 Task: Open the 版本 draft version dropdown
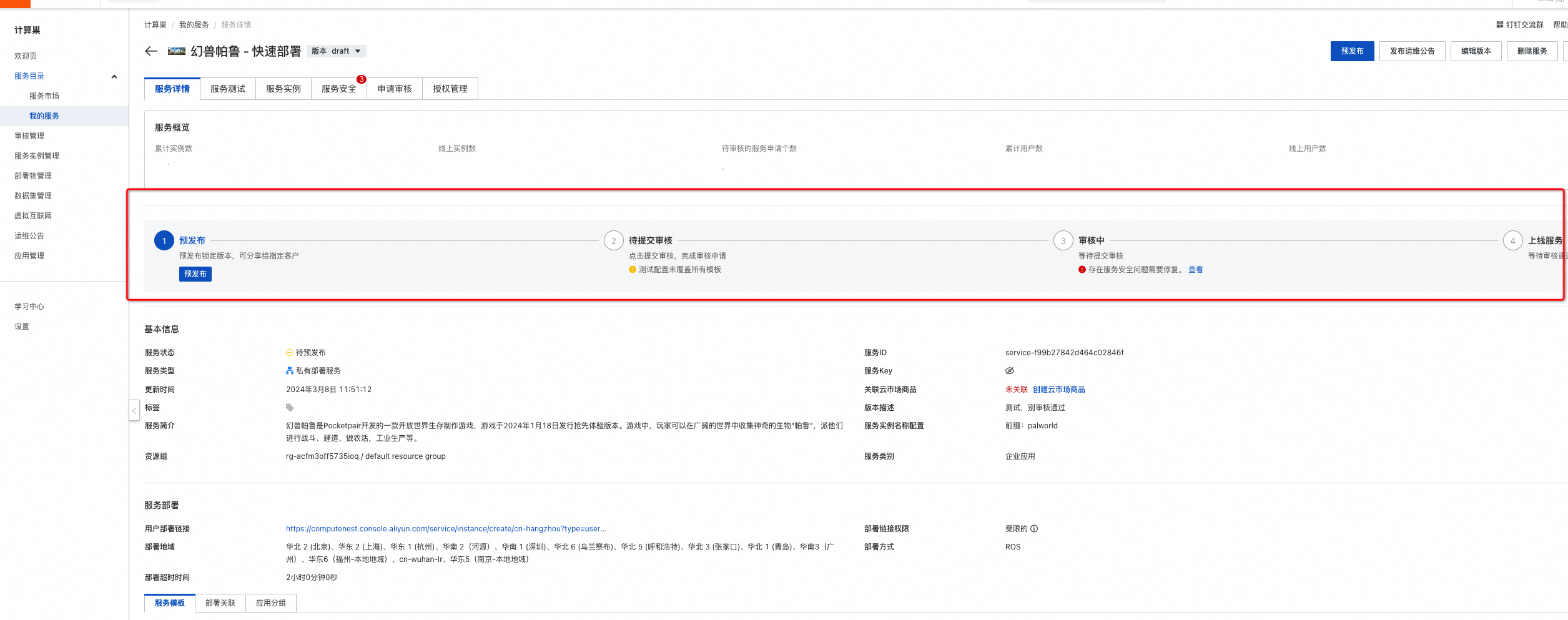click(x=336, y=51)
